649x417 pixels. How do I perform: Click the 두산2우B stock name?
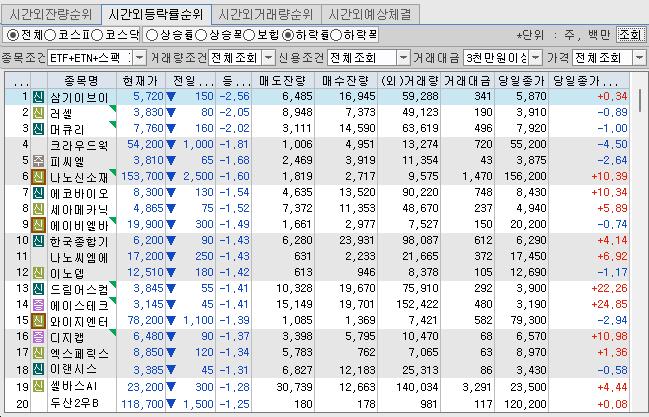75,403
